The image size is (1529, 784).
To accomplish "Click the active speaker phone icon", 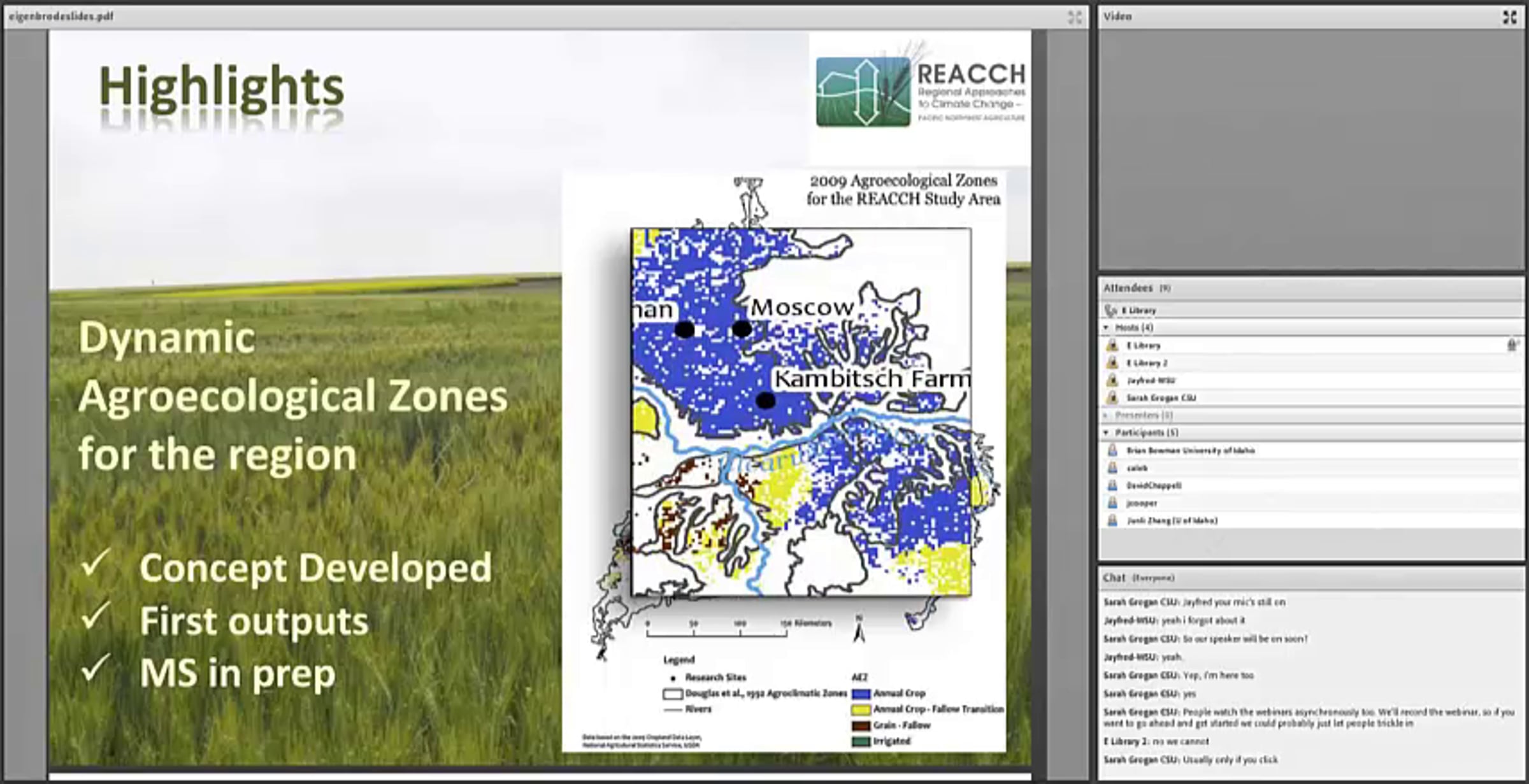I will (x=1111, y=310).
